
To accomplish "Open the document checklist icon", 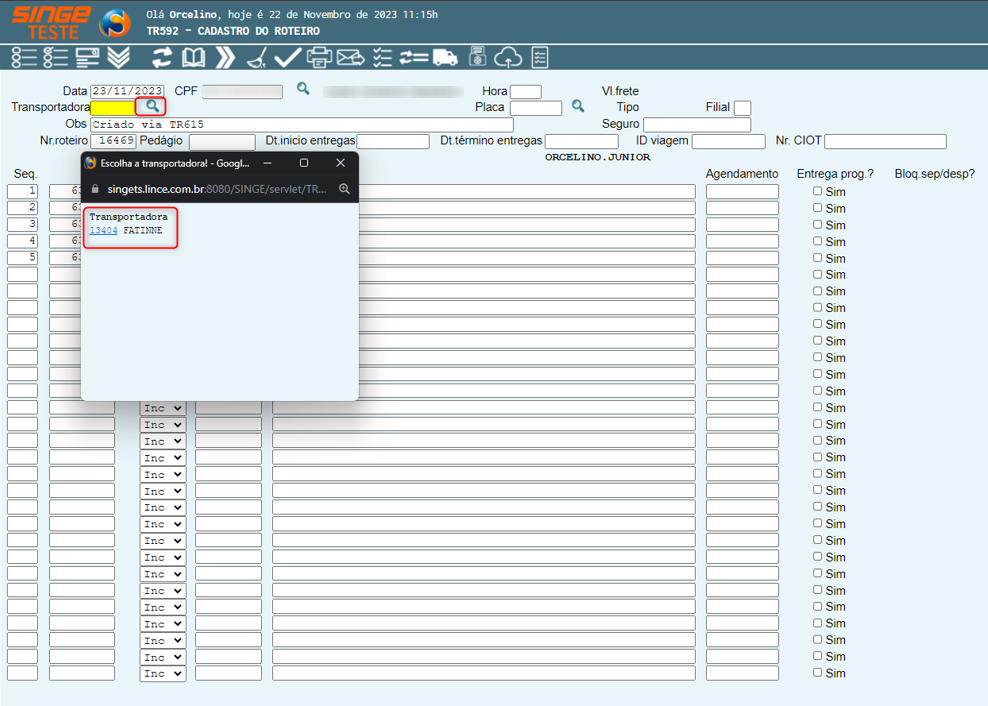I will pyautogui.click(x=540, y=57).
